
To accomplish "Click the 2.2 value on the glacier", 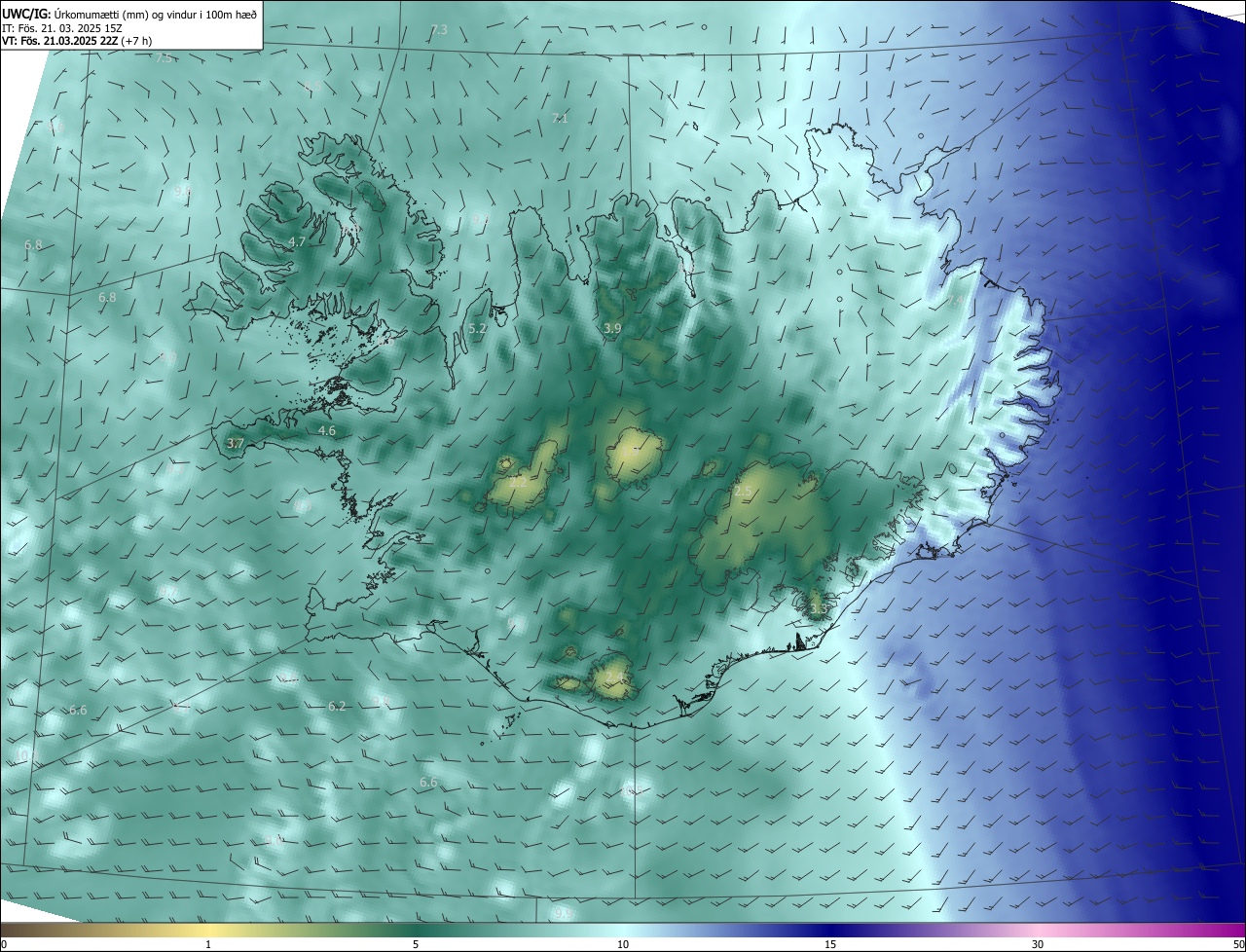I will (x=519, y=481).
